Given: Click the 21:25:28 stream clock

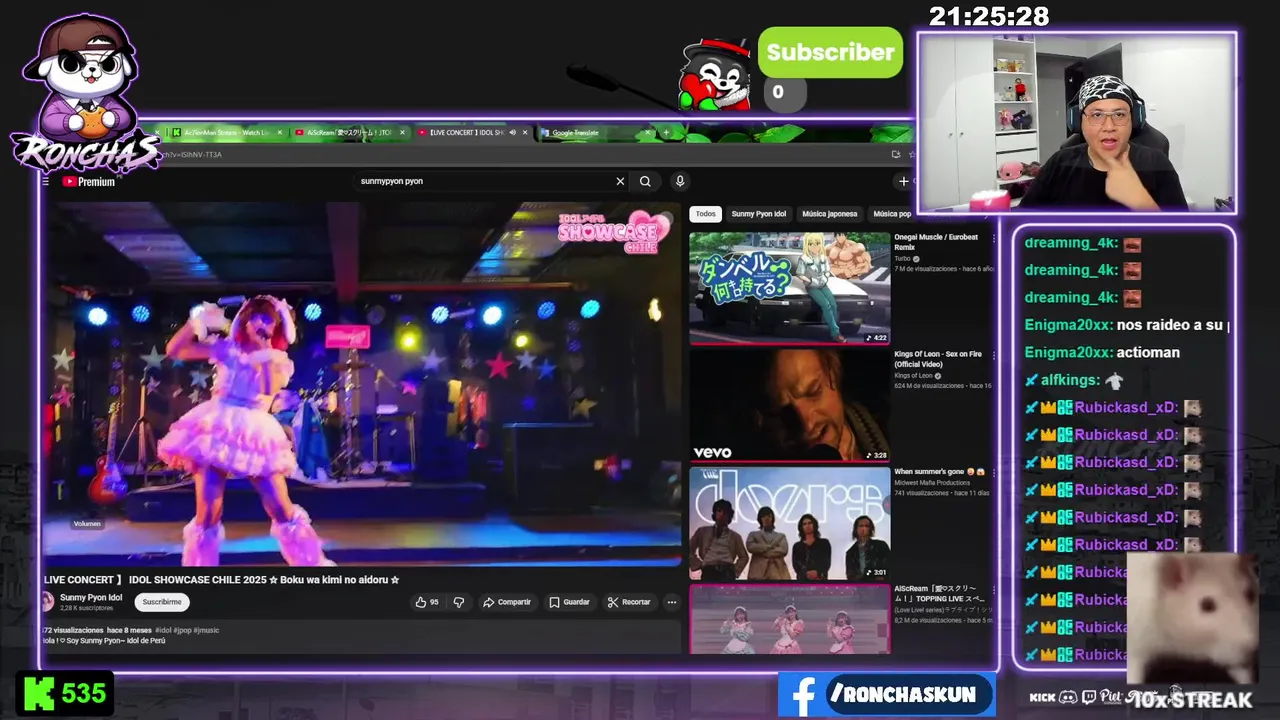Looking at the screenshot, I should pyautogui.click(x=989, y=16).
